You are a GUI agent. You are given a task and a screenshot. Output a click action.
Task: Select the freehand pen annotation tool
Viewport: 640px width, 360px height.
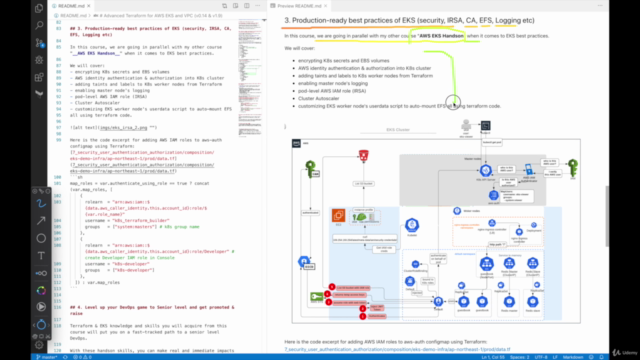[41, 203]
